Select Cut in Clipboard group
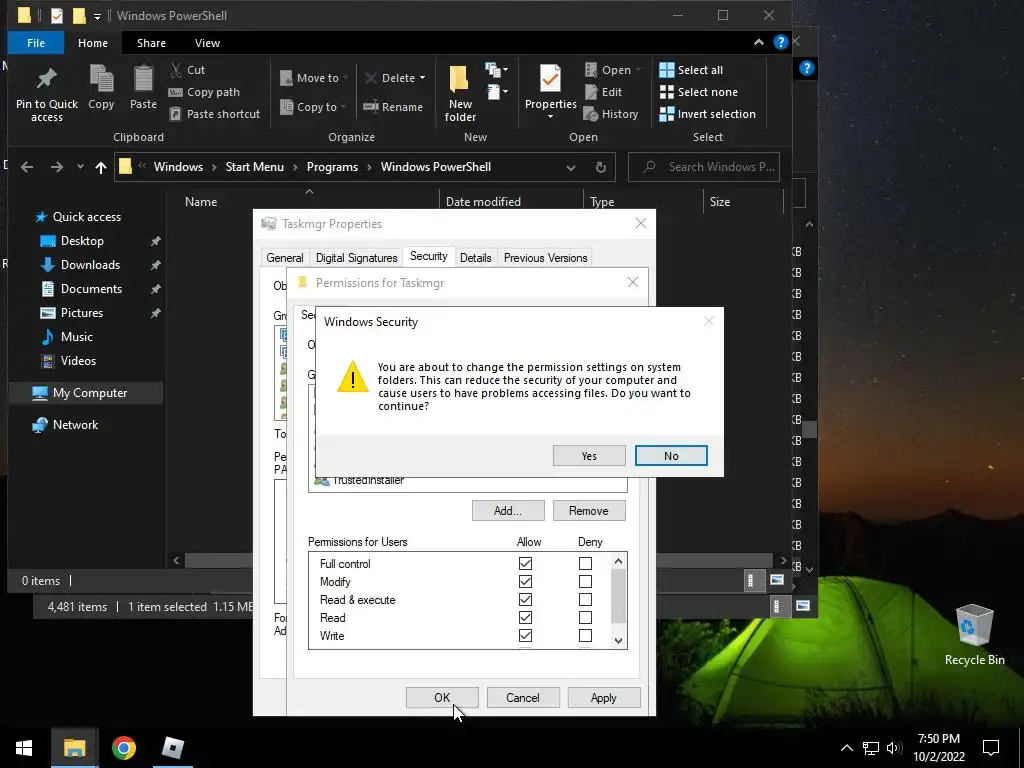The image size is (1024, 768). click(x=187, y=70)
